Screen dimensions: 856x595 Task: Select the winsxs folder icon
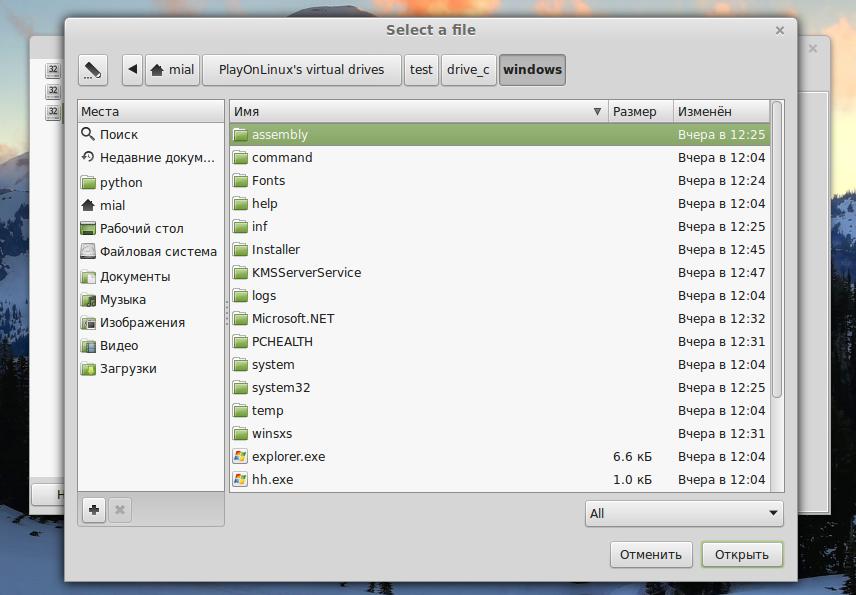coord(240,433)
